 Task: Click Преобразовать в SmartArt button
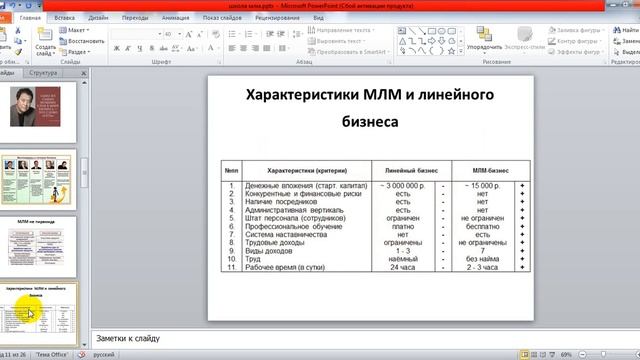[349, 52]
